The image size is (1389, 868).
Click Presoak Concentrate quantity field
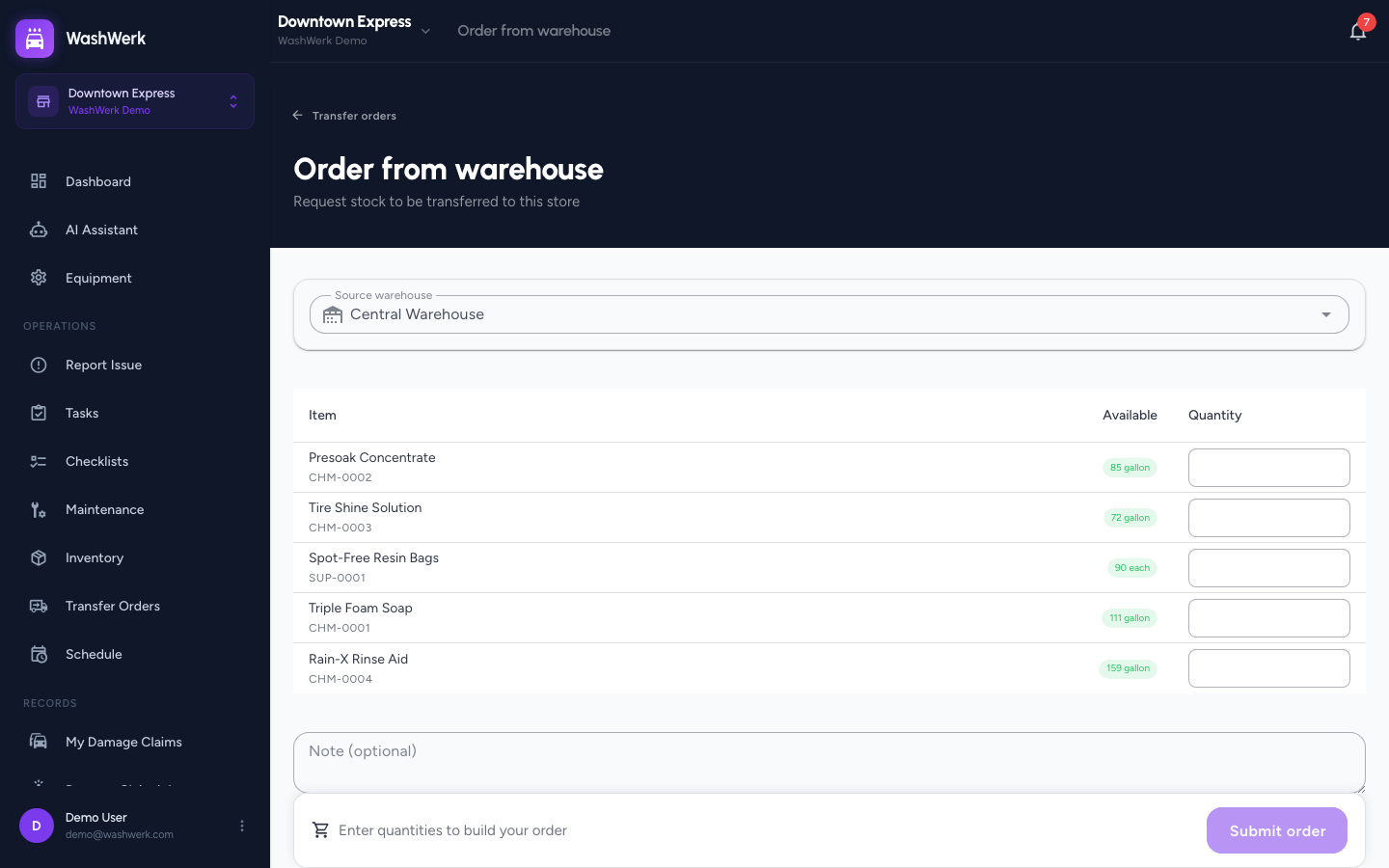click(1269, 468)
